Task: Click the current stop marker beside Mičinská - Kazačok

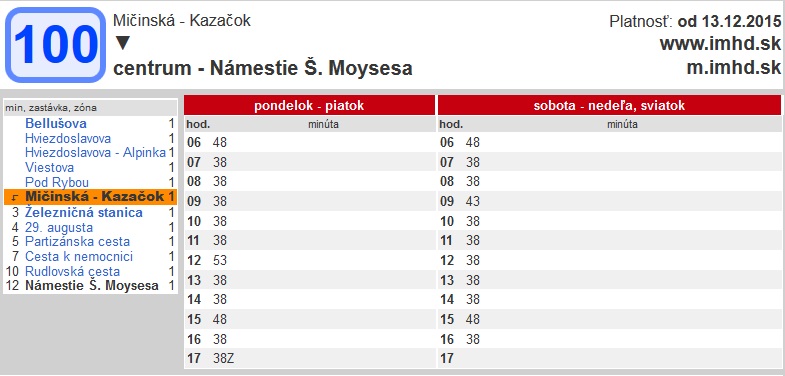Action: point(14,198)
